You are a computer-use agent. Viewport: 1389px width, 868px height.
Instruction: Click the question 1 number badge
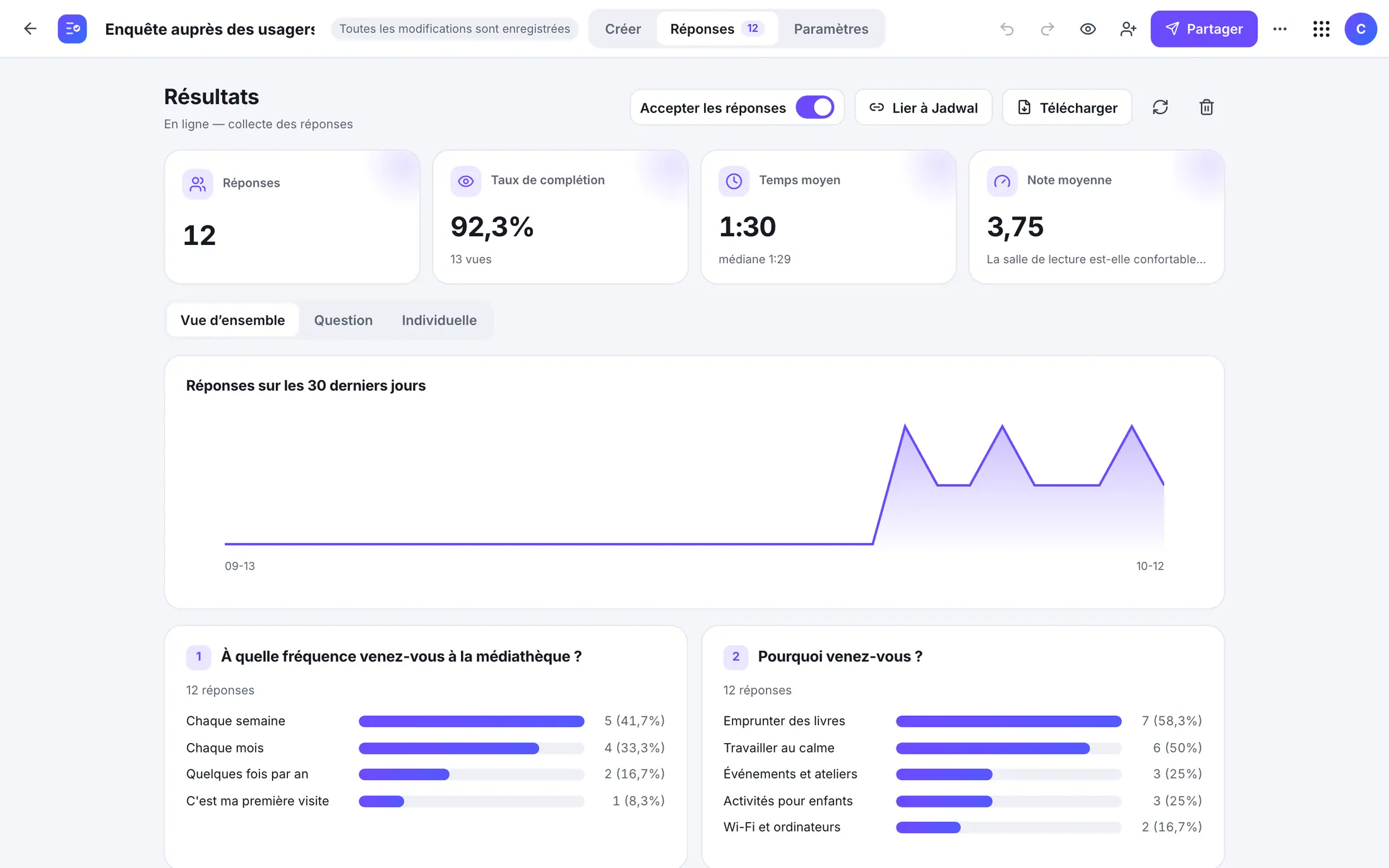[198, 657]
